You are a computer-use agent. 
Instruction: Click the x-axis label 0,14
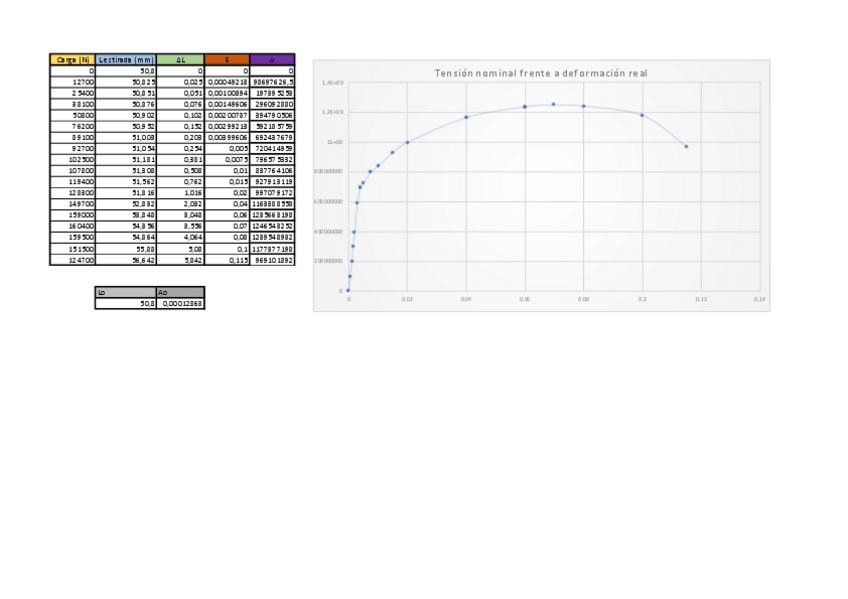[759, 299]
